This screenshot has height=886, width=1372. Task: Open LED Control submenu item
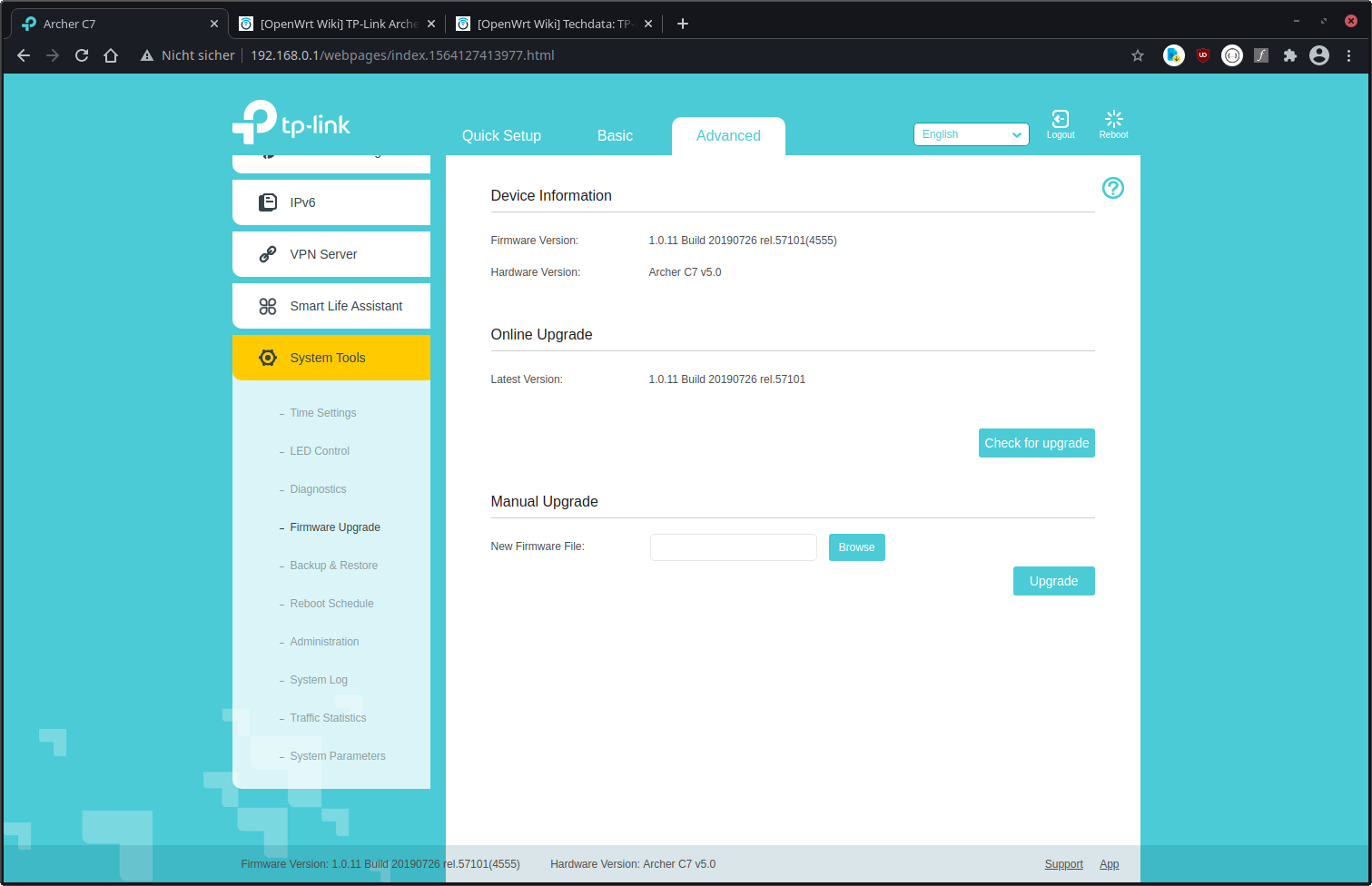(320, 451)
